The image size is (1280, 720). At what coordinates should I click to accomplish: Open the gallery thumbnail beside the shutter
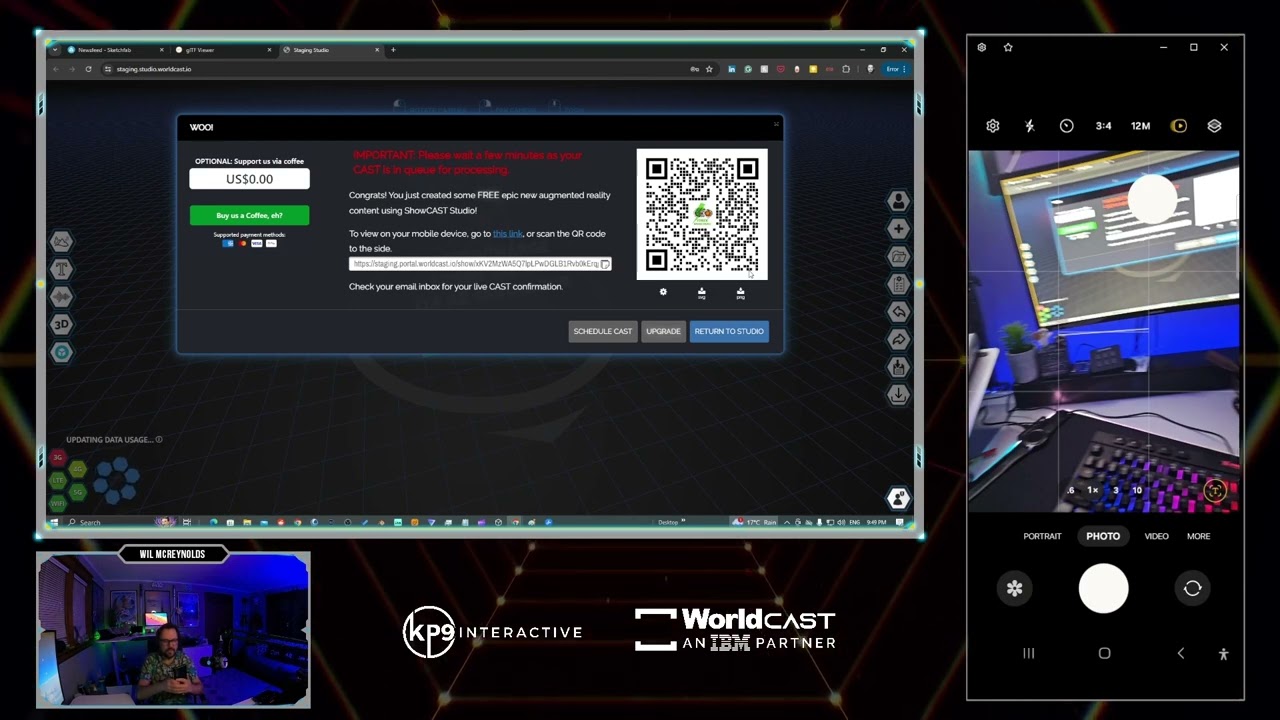[1014, 588]
